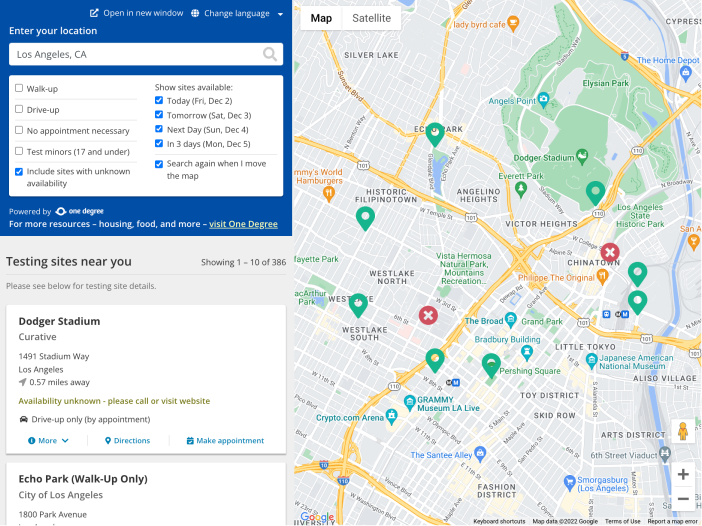The width and height of the screenshot is (702, 526).
Task: Click '1491 Stadium Way' address text
Action: click(54, 356)
